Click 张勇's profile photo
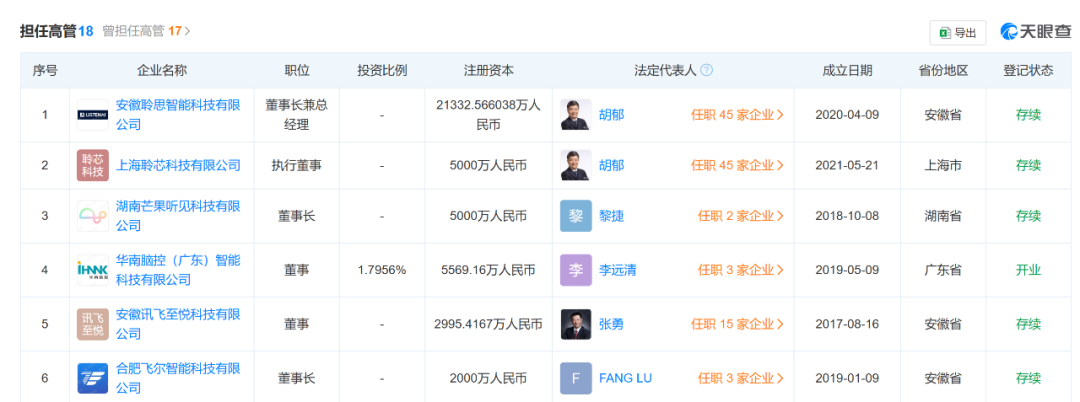The width and height of the screenshot is (1080, 402). [x=576, y=324]
